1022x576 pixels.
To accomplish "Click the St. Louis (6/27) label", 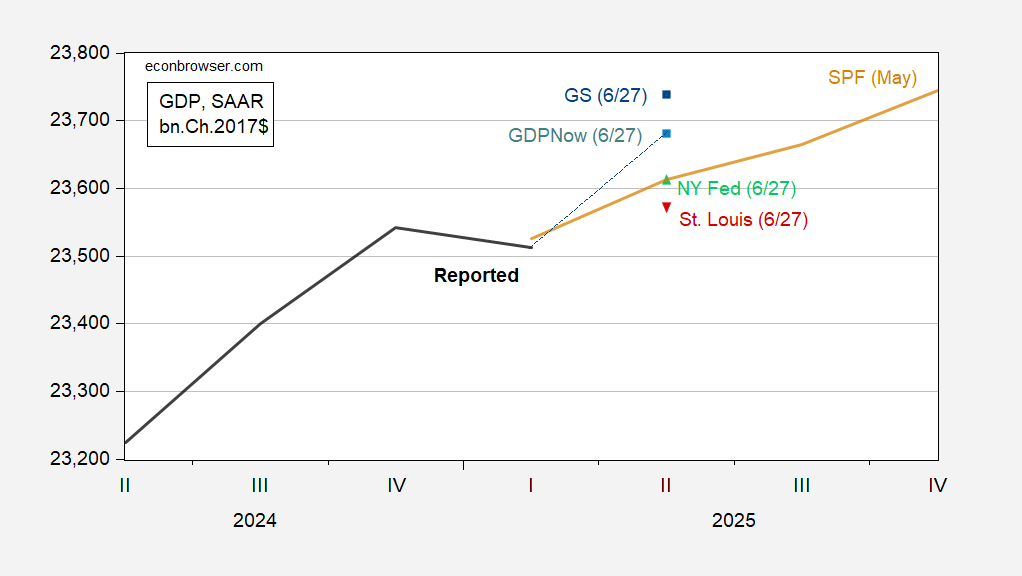I will click(743, 219).
